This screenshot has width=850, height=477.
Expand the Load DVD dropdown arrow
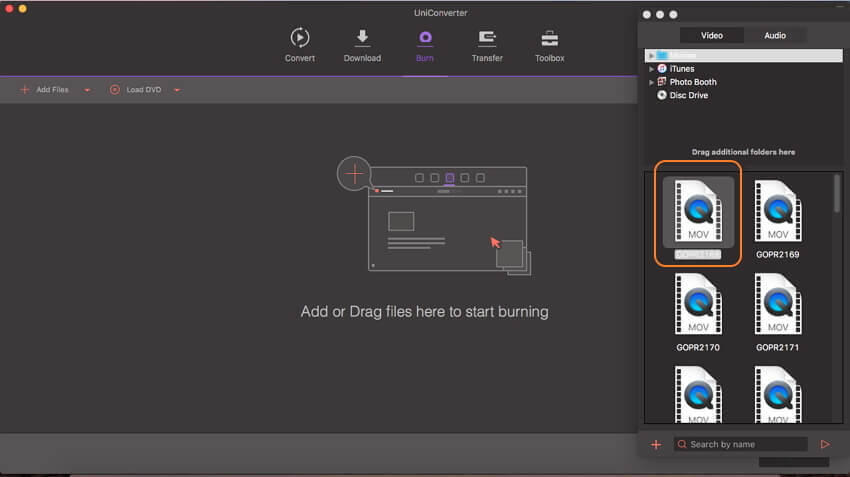177,90
